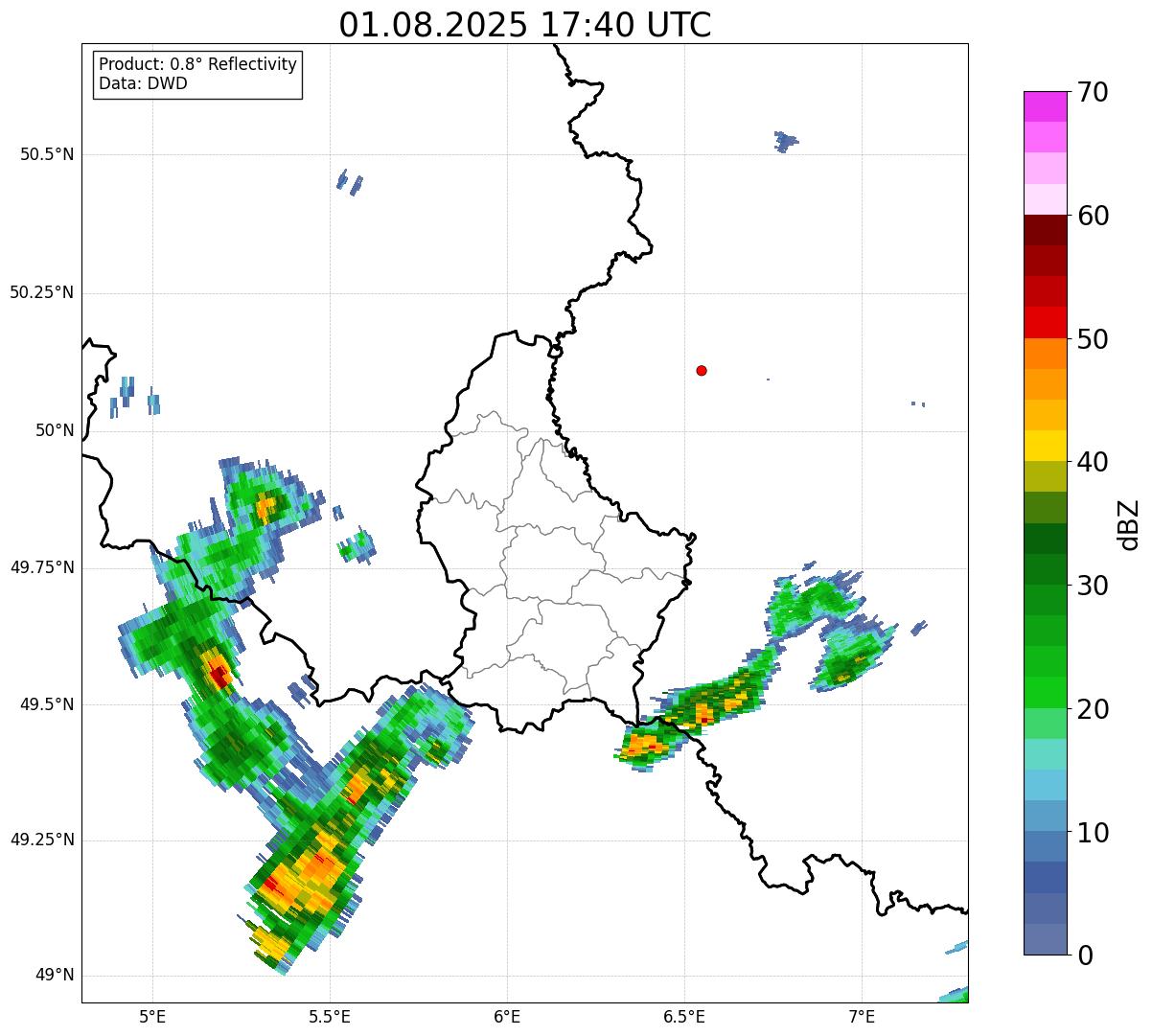The height and width of the screenshot is (1036, 1152).
Task: Click the colorbar tick label 70
Action: (x=1094, y=92)
